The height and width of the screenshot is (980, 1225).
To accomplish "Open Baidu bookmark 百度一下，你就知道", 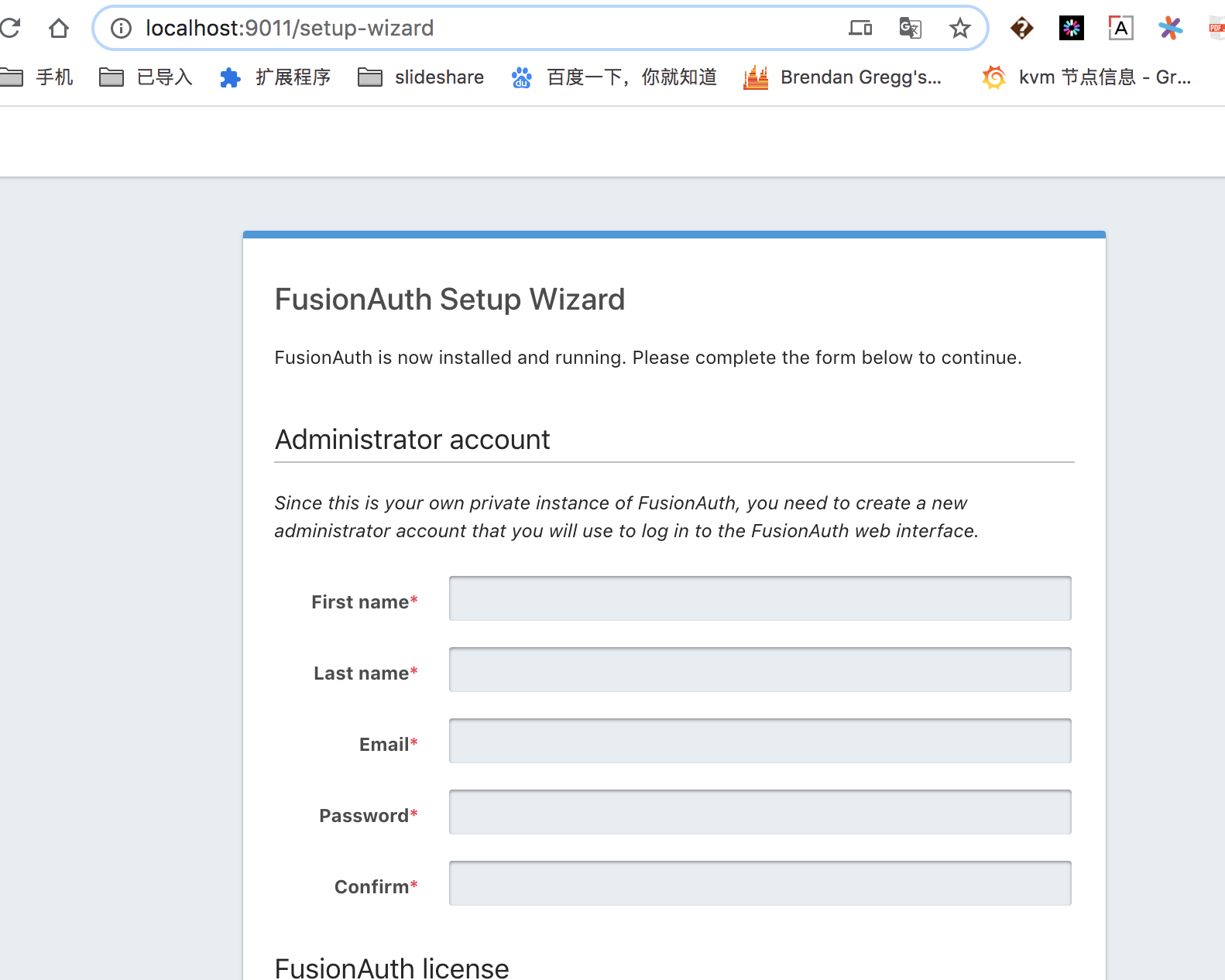I will 613,77.
